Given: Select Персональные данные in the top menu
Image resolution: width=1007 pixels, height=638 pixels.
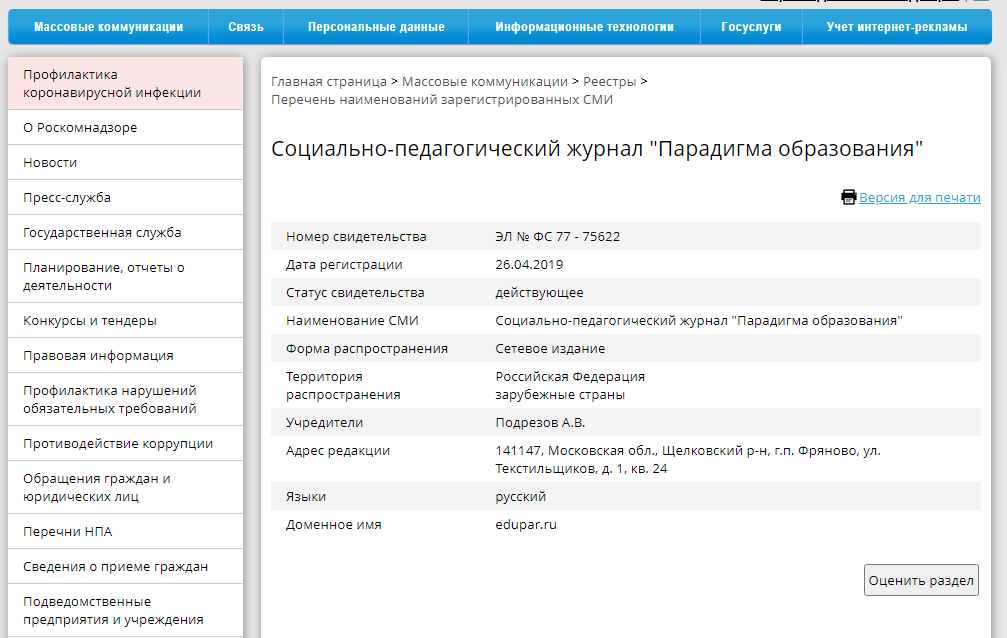Looking at the screenshot, I should tap(376, 27).
